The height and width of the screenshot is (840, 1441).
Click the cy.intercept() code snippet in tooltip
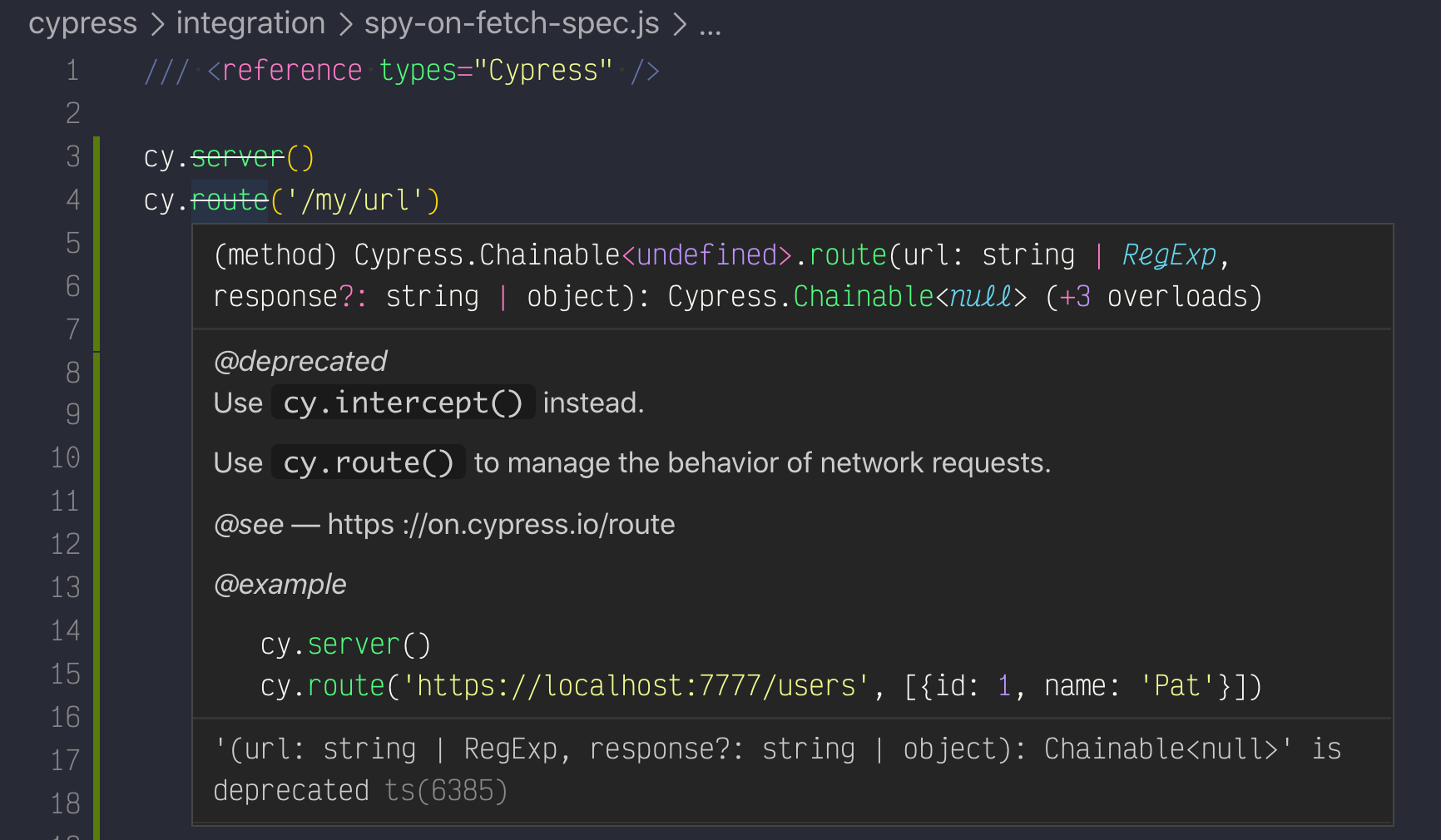click(403, 403)
